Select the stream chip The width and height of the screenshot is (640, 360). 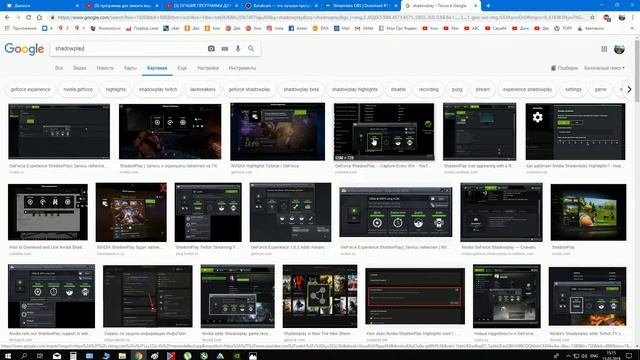pyautogui.click(x=482, y=89)
